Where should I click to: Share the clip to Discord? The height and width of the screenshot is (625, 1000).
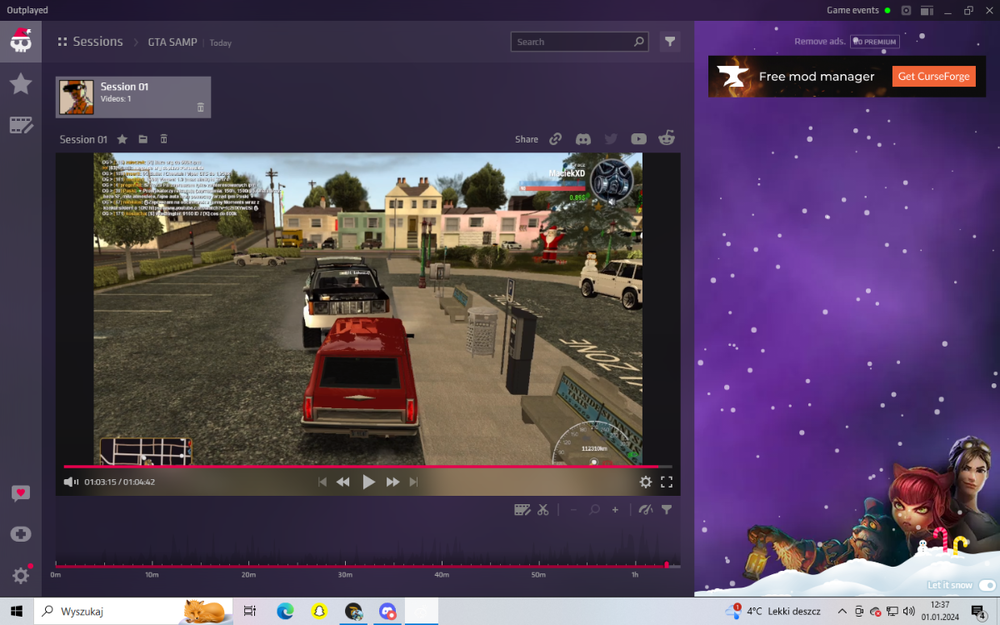click(x=583, y=139)
